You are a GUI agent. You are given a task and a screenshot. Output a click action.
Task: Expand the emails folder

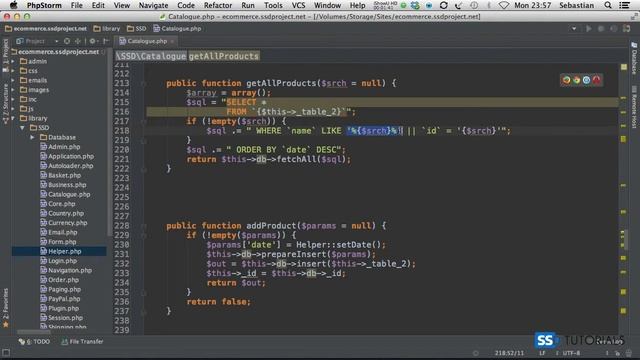point(13,80)
